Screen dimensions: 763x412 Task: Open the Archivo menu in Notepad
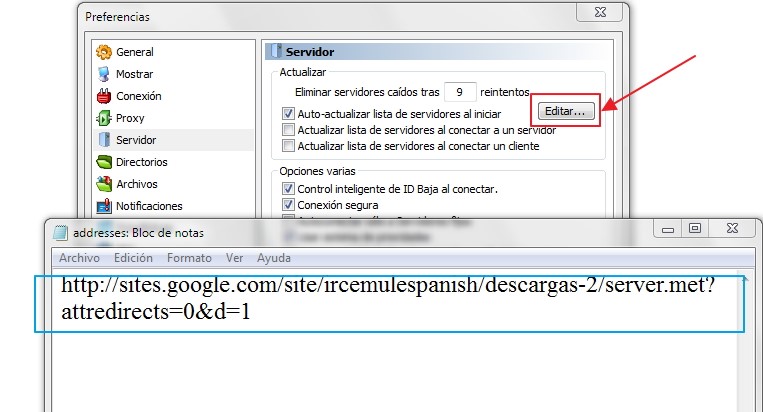coord(79,258)
